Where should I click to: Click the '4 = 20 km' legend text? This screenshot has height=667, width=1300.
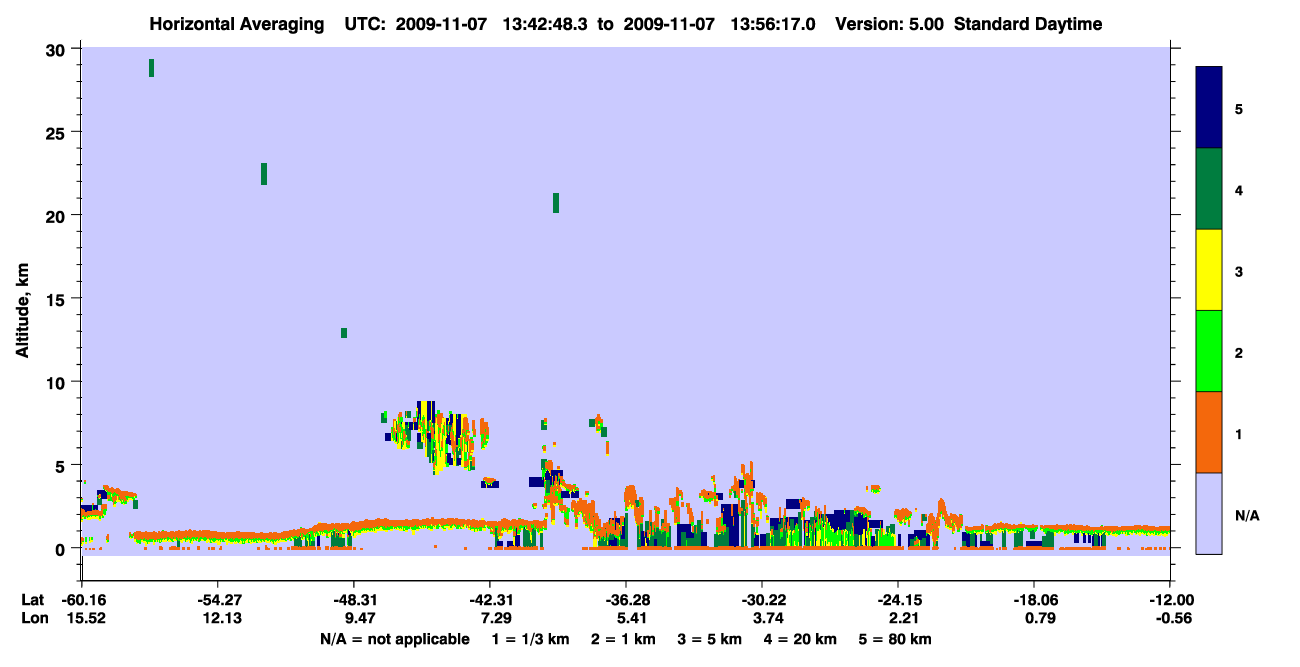click(x=801, y=639)
